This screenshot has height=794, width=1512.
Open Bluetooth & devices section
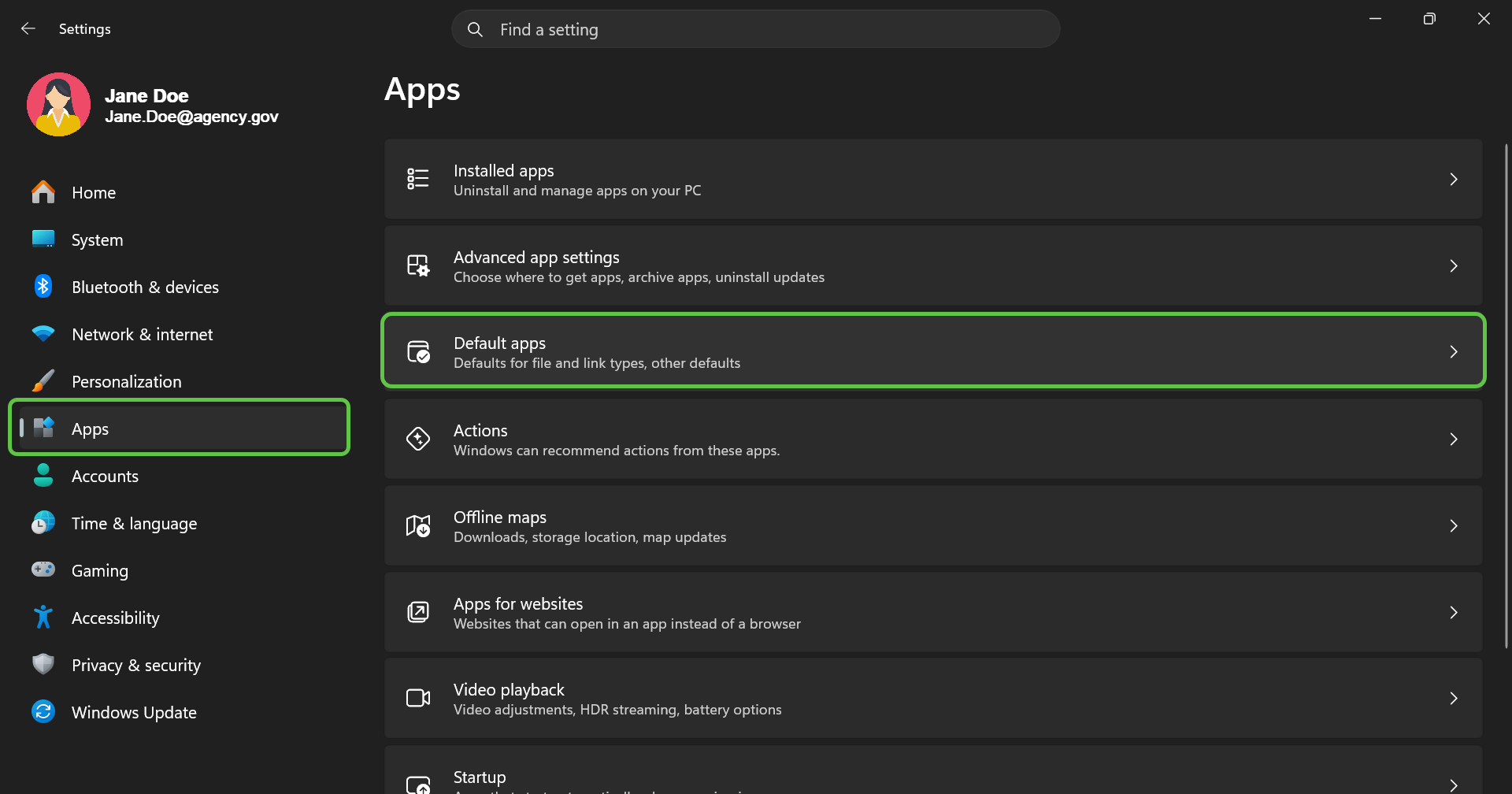[180, 287]
